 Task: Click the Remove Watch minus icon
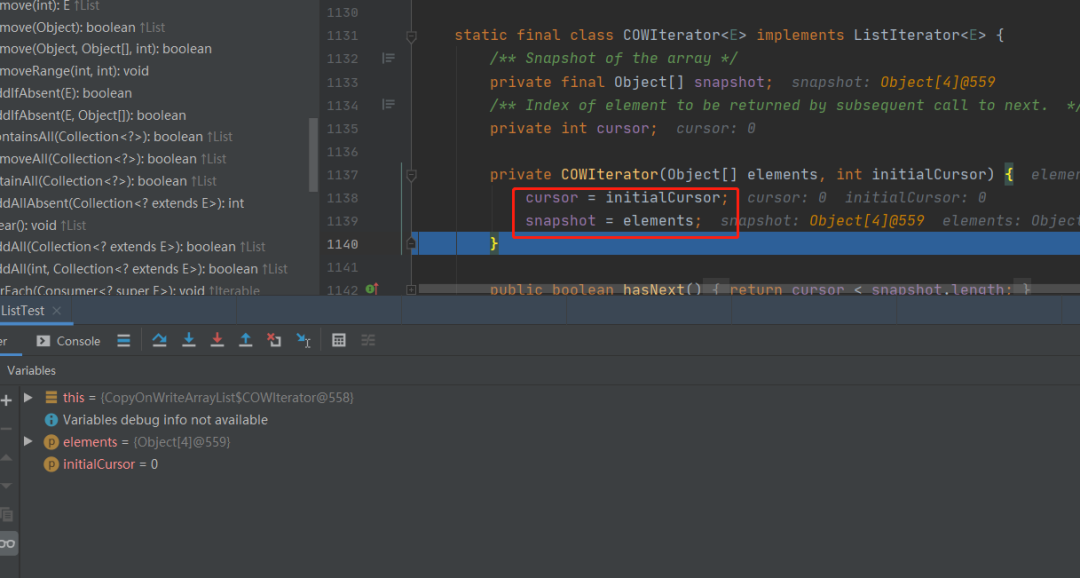click(6, 429)
